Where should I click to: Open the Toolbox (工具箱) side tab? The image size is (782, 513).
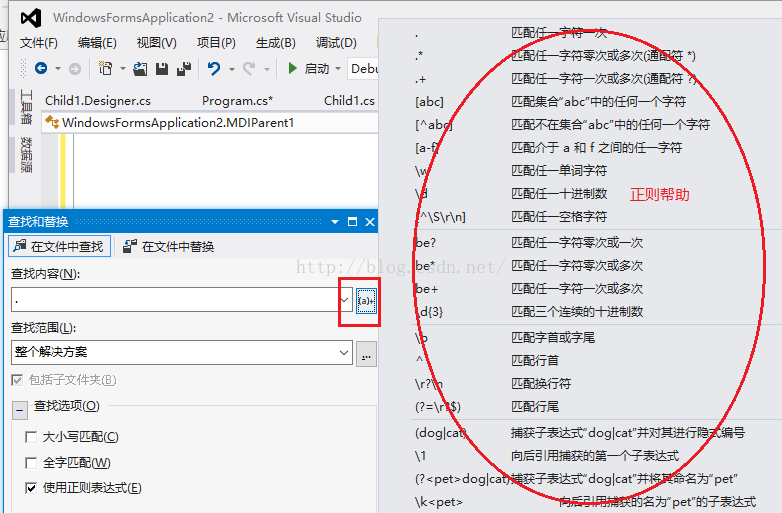(26, 107)
